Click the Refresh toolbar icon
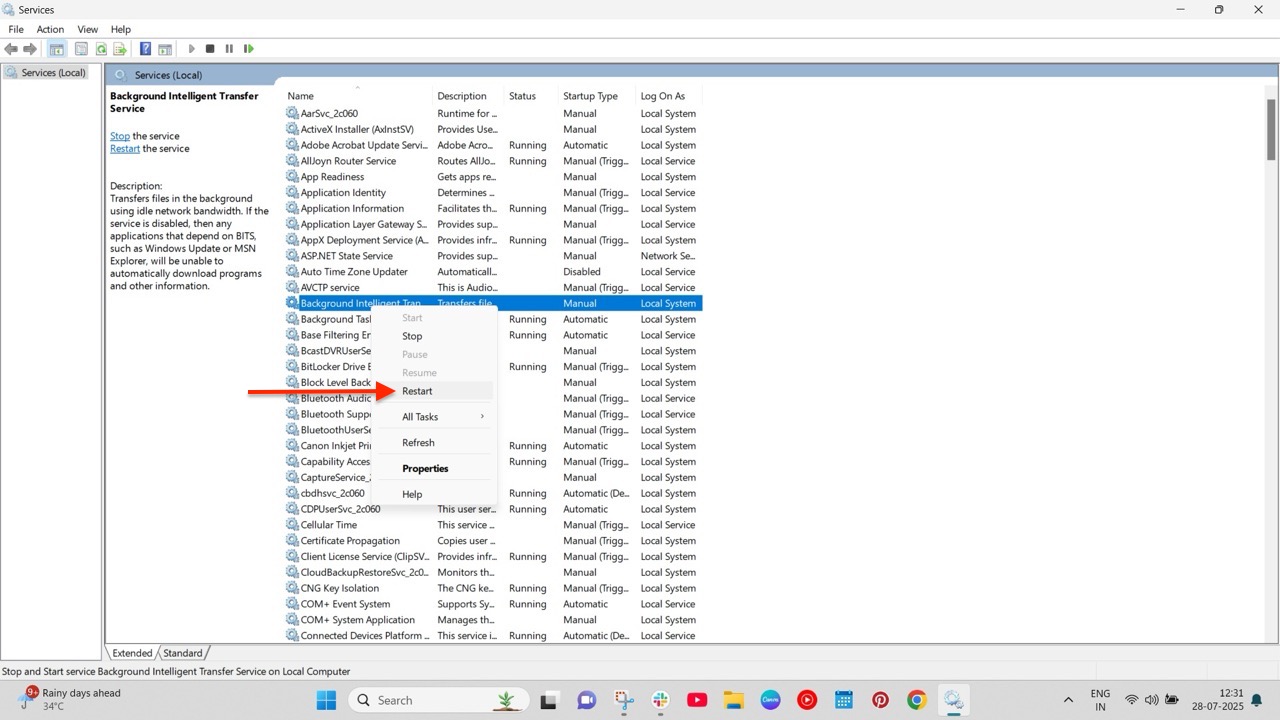 click(101, 48)
